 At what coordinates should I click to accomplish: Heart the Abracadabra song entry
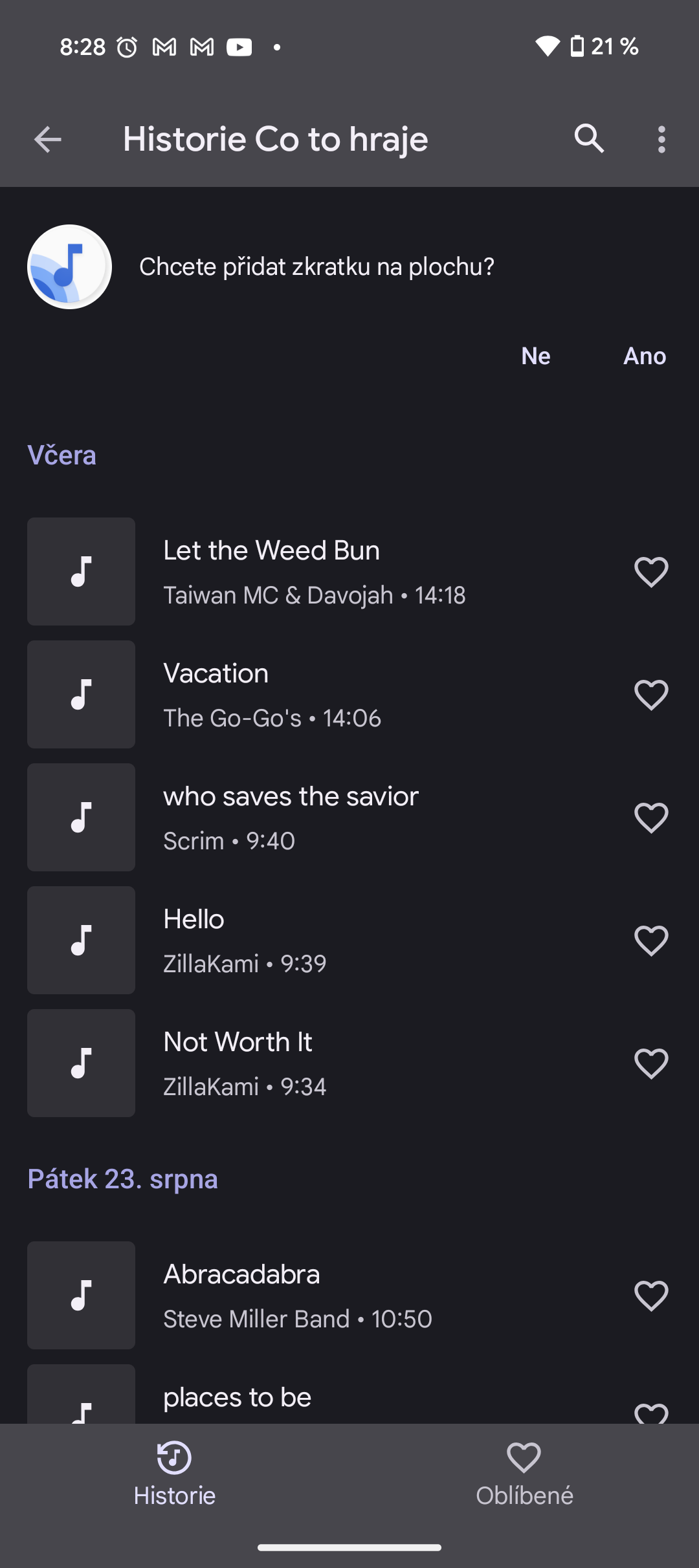650,1296
